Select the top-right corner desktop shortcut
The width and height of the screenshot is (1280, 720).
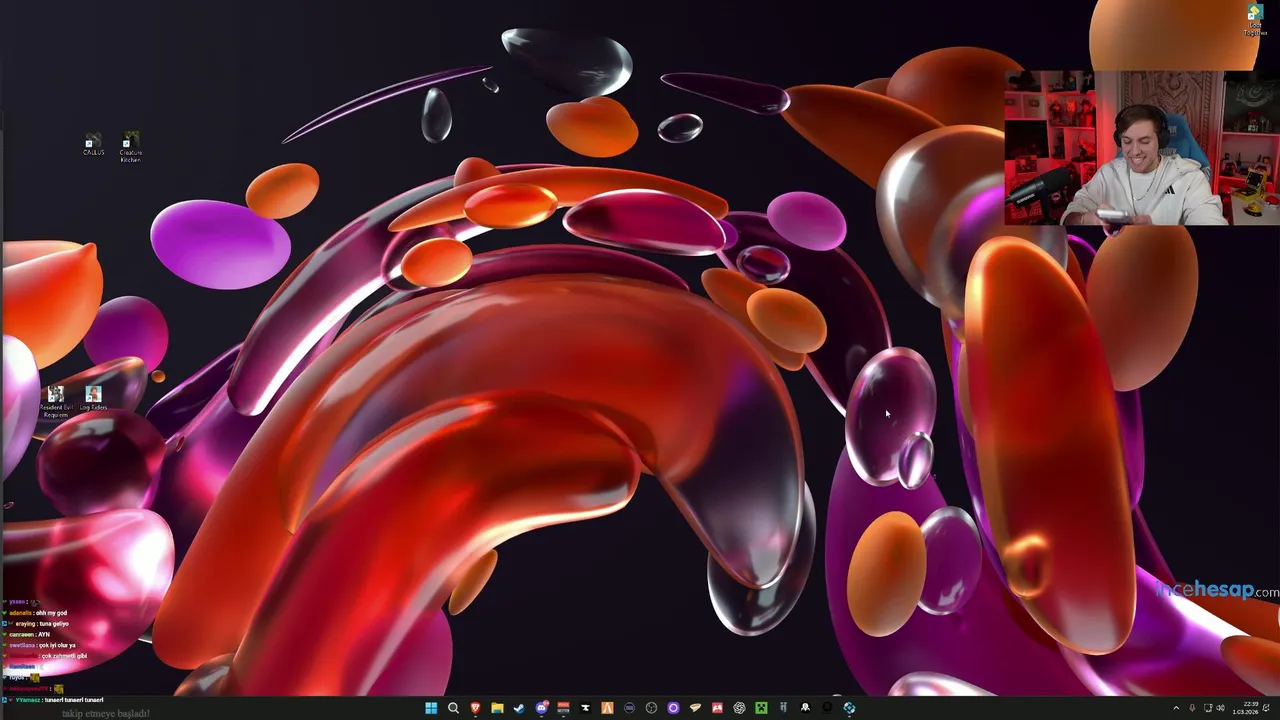tap(1255, 20)
